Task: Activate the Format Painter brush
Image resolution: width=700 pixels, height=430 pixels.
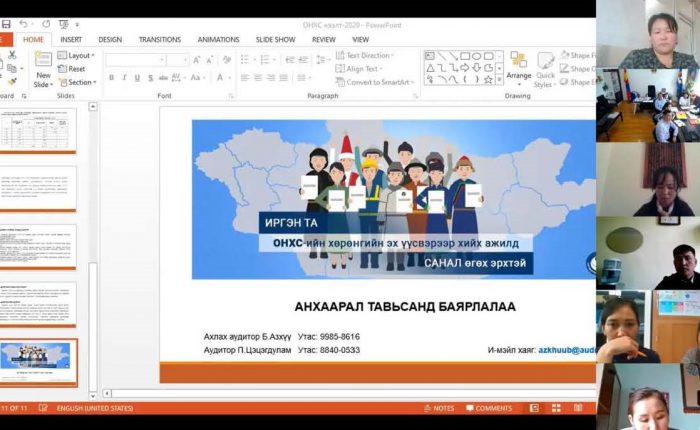Action: coord(12,82)
